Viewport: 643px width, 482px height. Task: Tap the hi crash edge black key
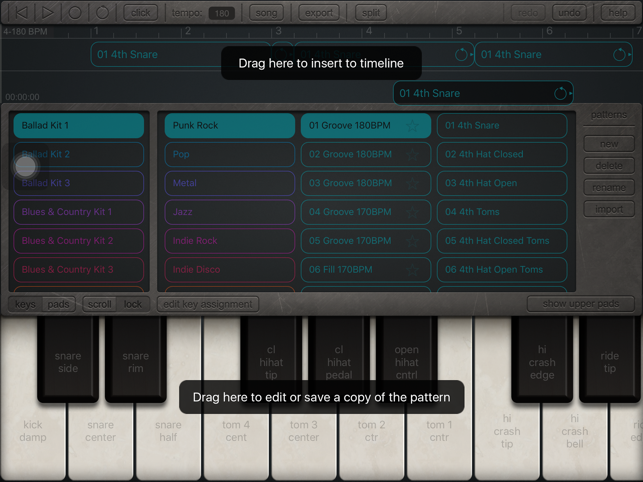pyautogui.click(x=542, y=359)
